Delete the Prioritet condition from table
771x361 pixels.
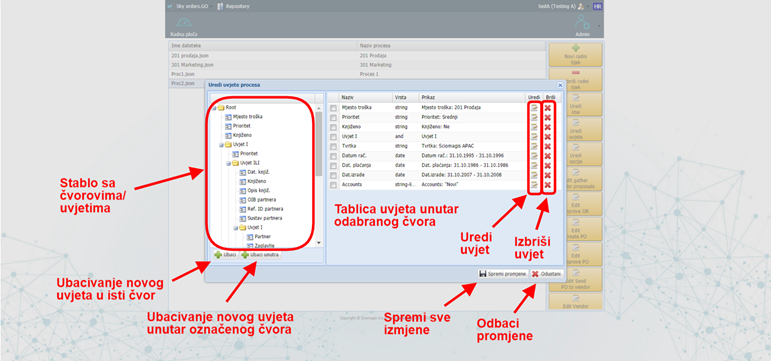[547, 117]
